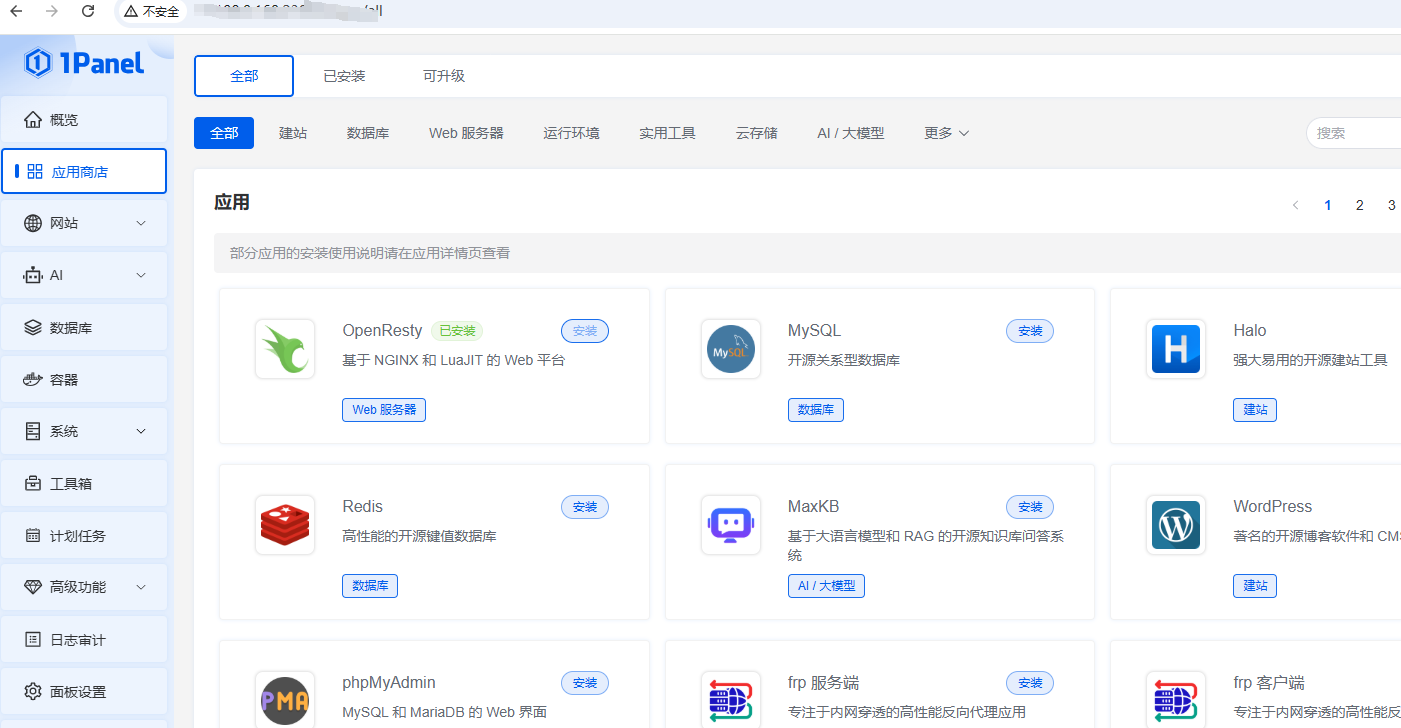Open the MaxKB robot icon
Image resolution: width=1401 pixels, height=728 pixels.
click(x=730, y=524)
